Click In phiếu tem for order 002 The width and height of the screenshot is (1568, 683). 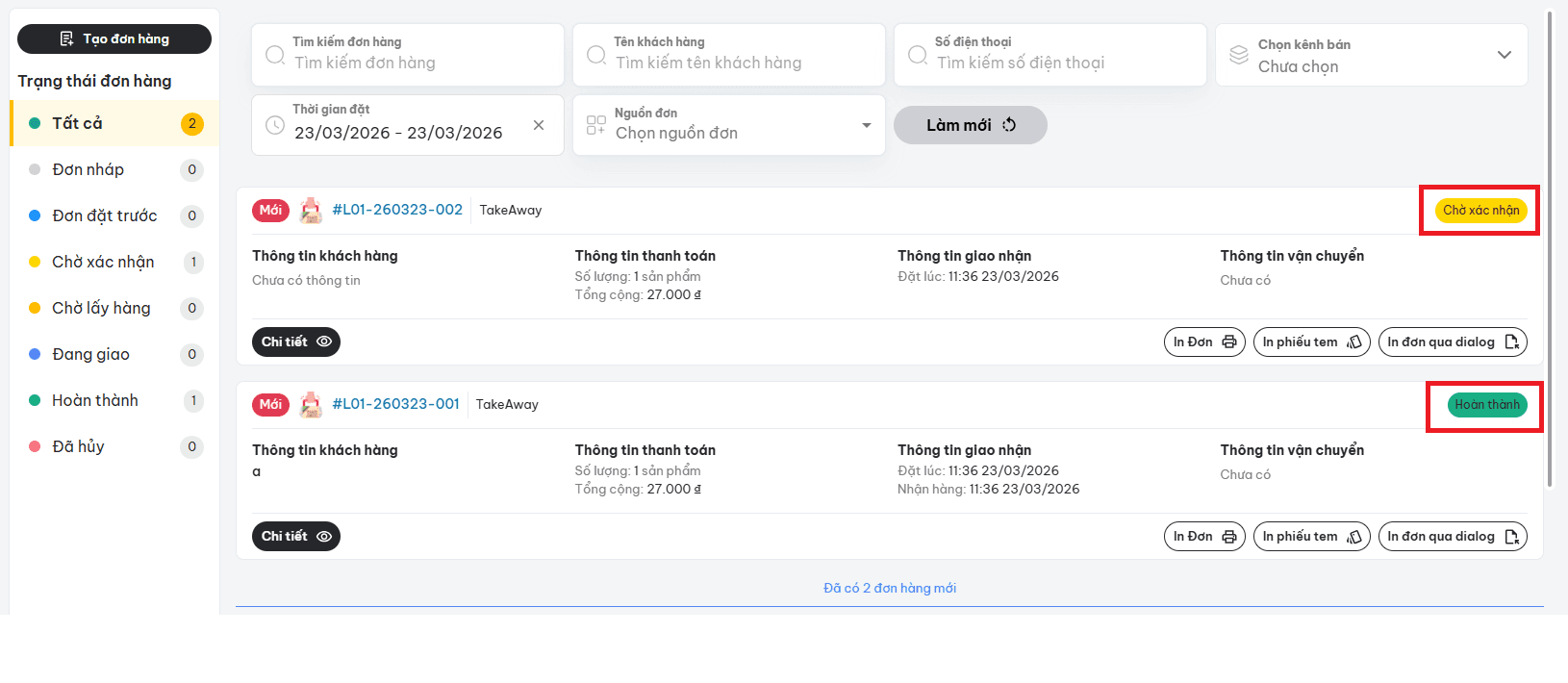tap(1312, 341)
